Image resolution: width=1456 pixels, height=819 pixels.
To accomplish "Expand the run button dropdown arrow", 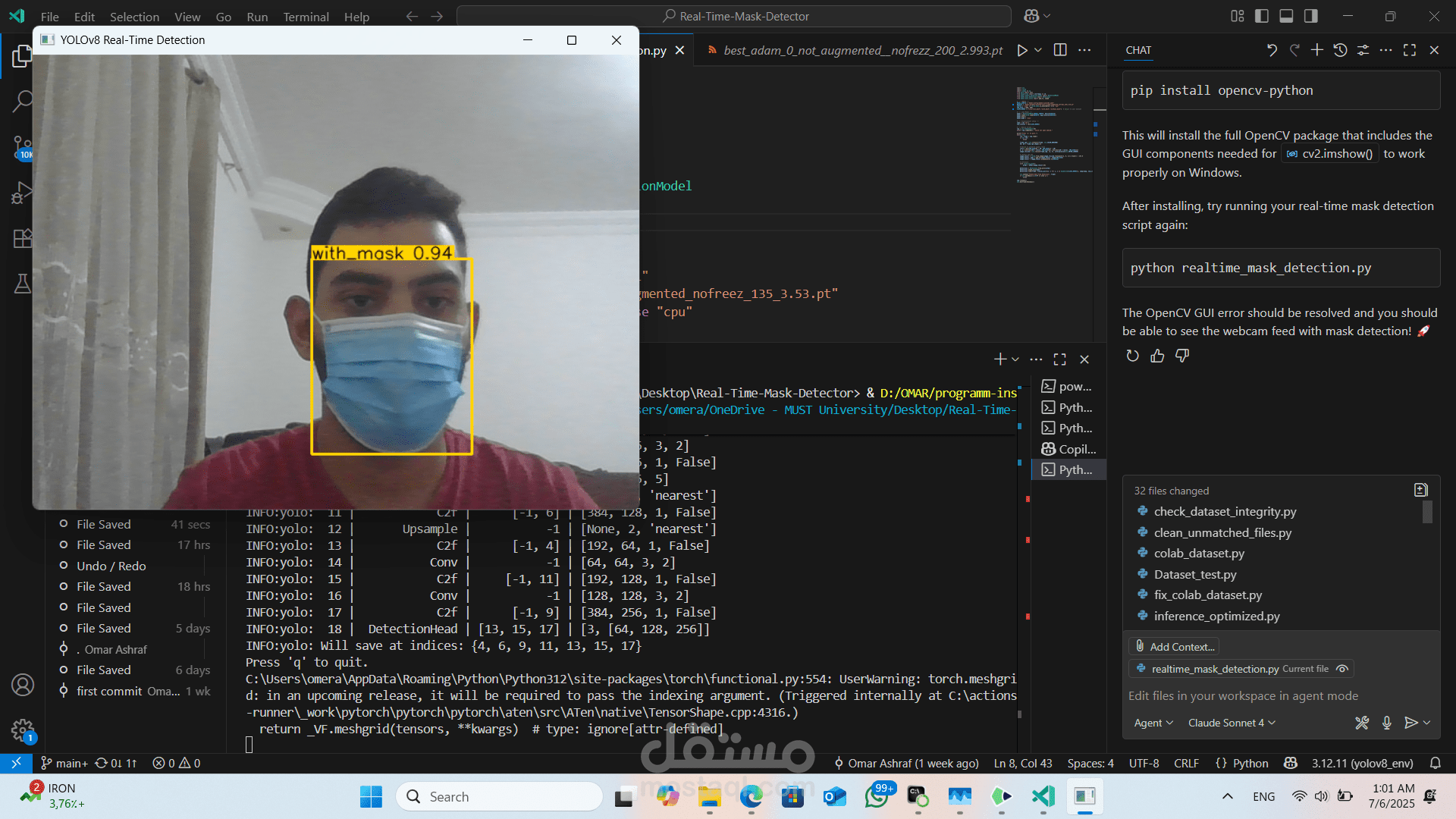I will 1038,50.
